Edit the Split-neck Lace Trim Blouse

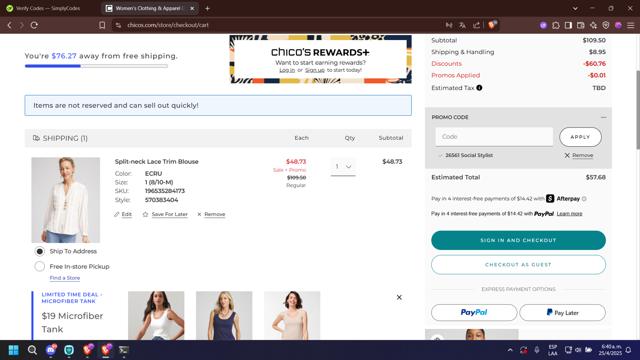123,214
